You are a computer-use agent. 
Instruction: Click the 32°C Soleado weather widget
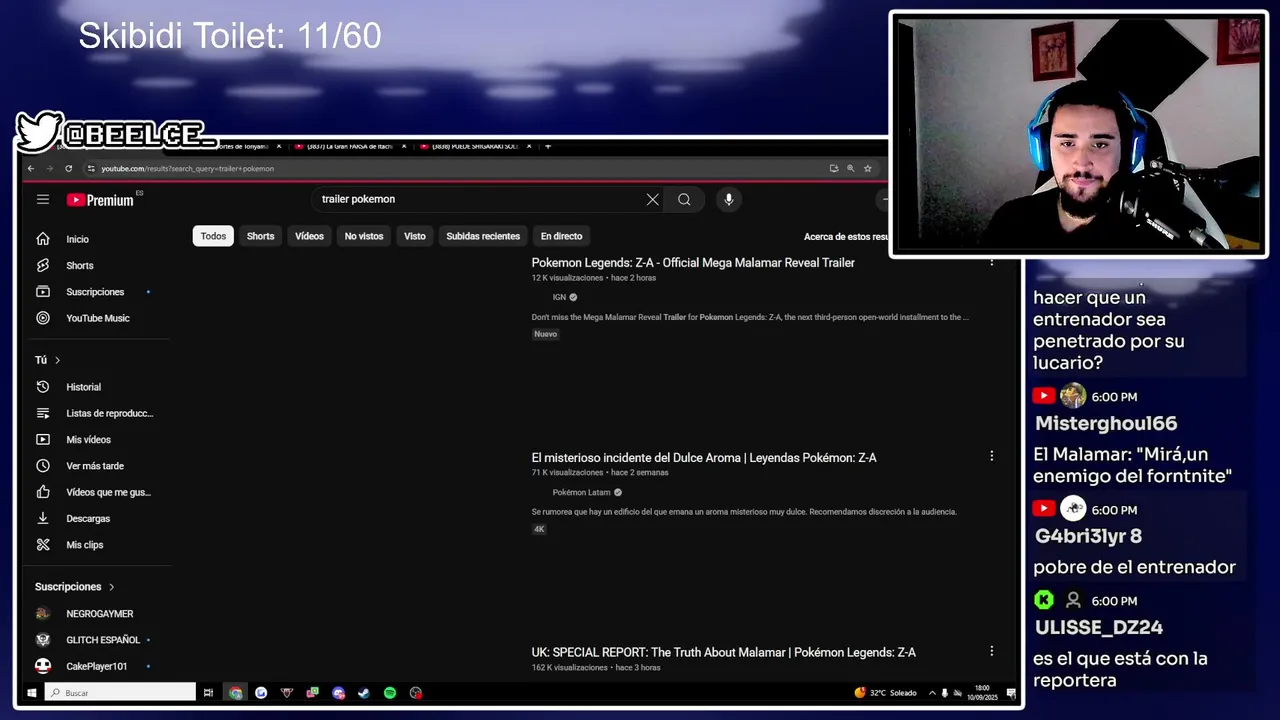[885, 693]
